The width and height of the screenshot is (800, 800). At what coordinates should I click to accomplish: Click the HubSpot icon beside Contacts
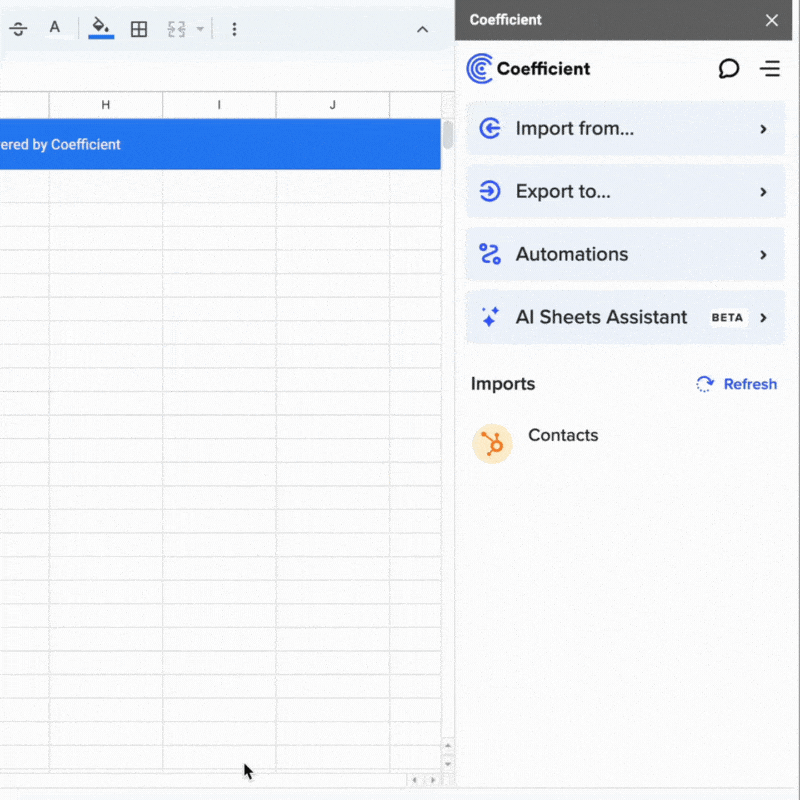click(492, 443)
